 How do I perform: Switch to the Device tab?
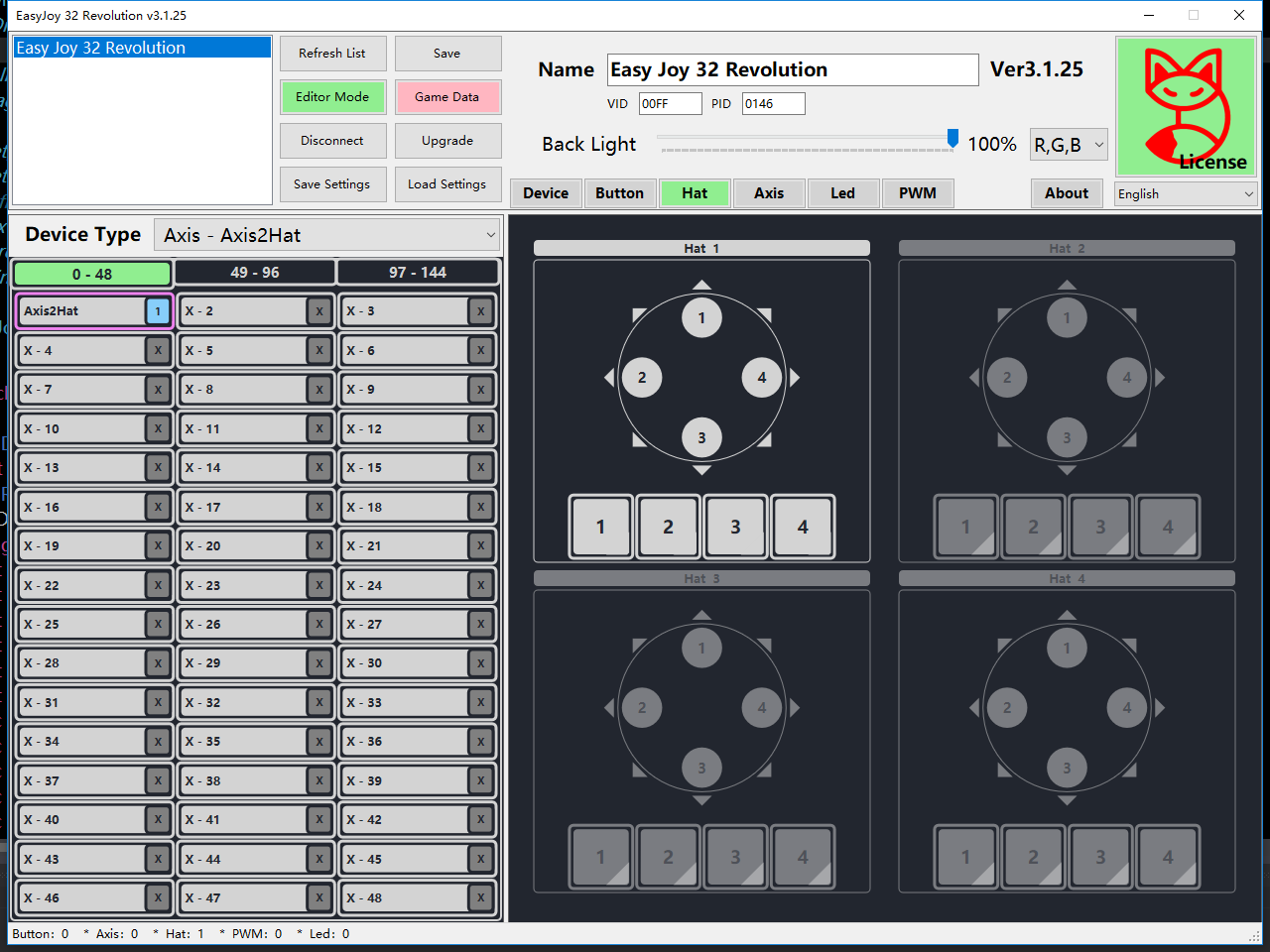[546, 193]
